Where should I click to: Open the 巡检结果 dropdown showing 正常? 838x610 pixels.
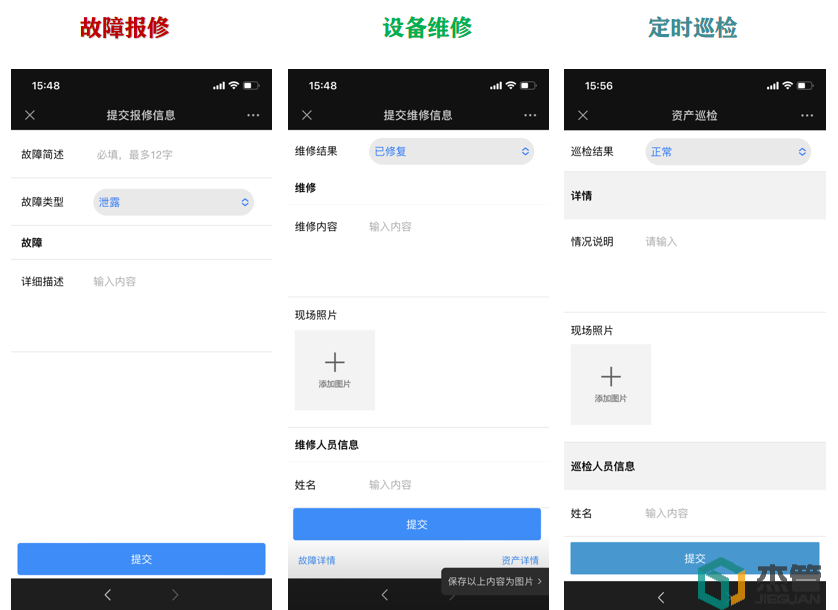pyautogui.click(x=728, y=152)
